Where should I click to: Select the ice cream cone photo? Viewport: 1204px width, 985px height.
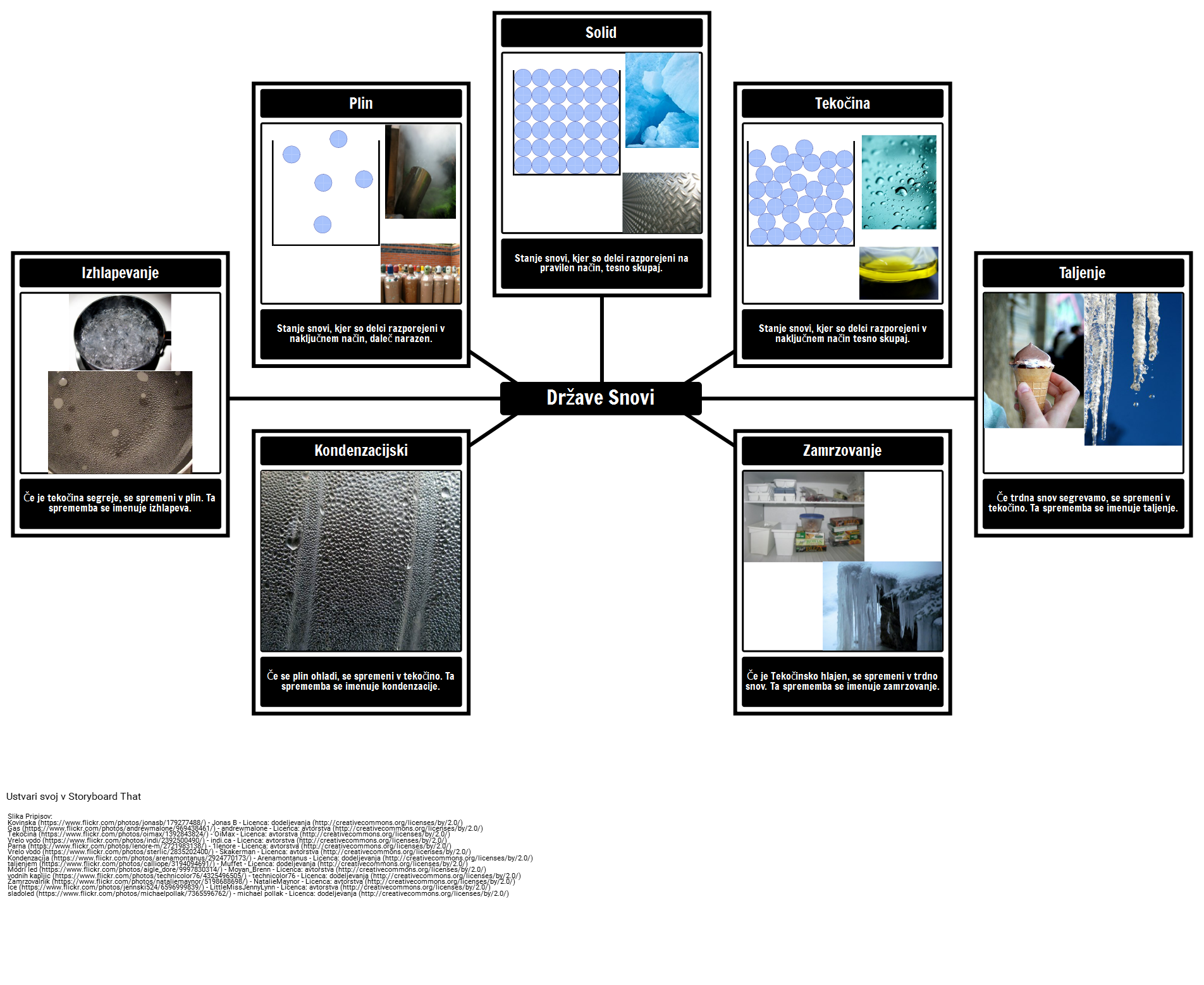tap(1034, 361)
